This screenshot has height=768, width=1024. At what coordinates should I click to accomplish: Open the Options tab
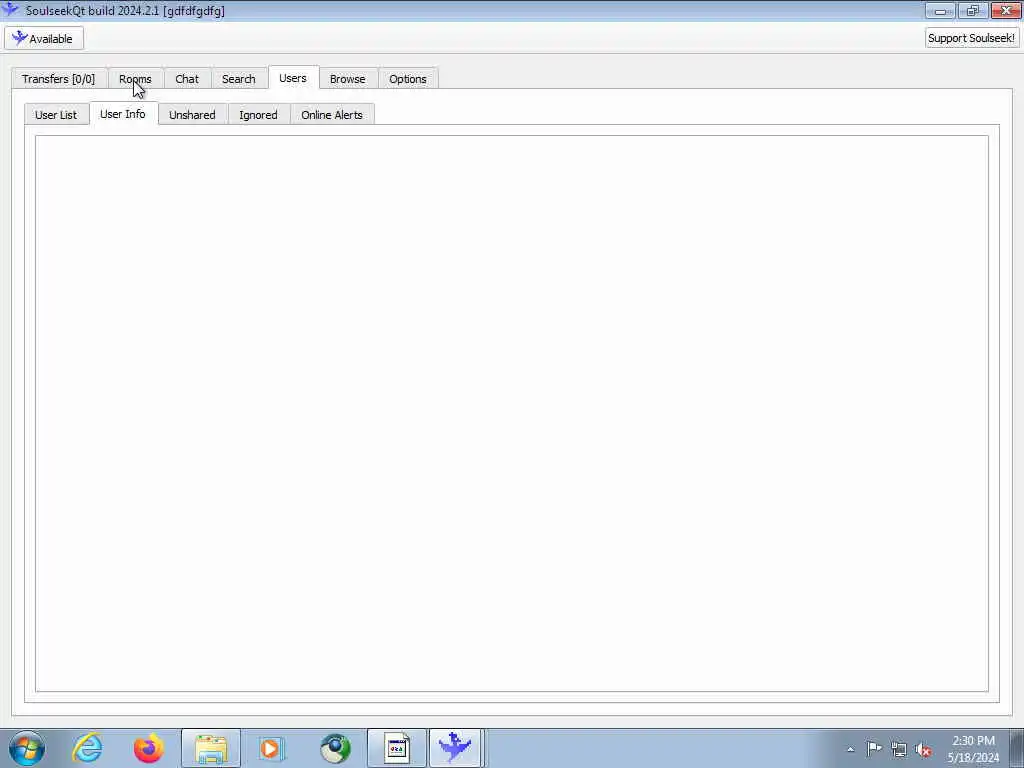click(x=408, y=78)
